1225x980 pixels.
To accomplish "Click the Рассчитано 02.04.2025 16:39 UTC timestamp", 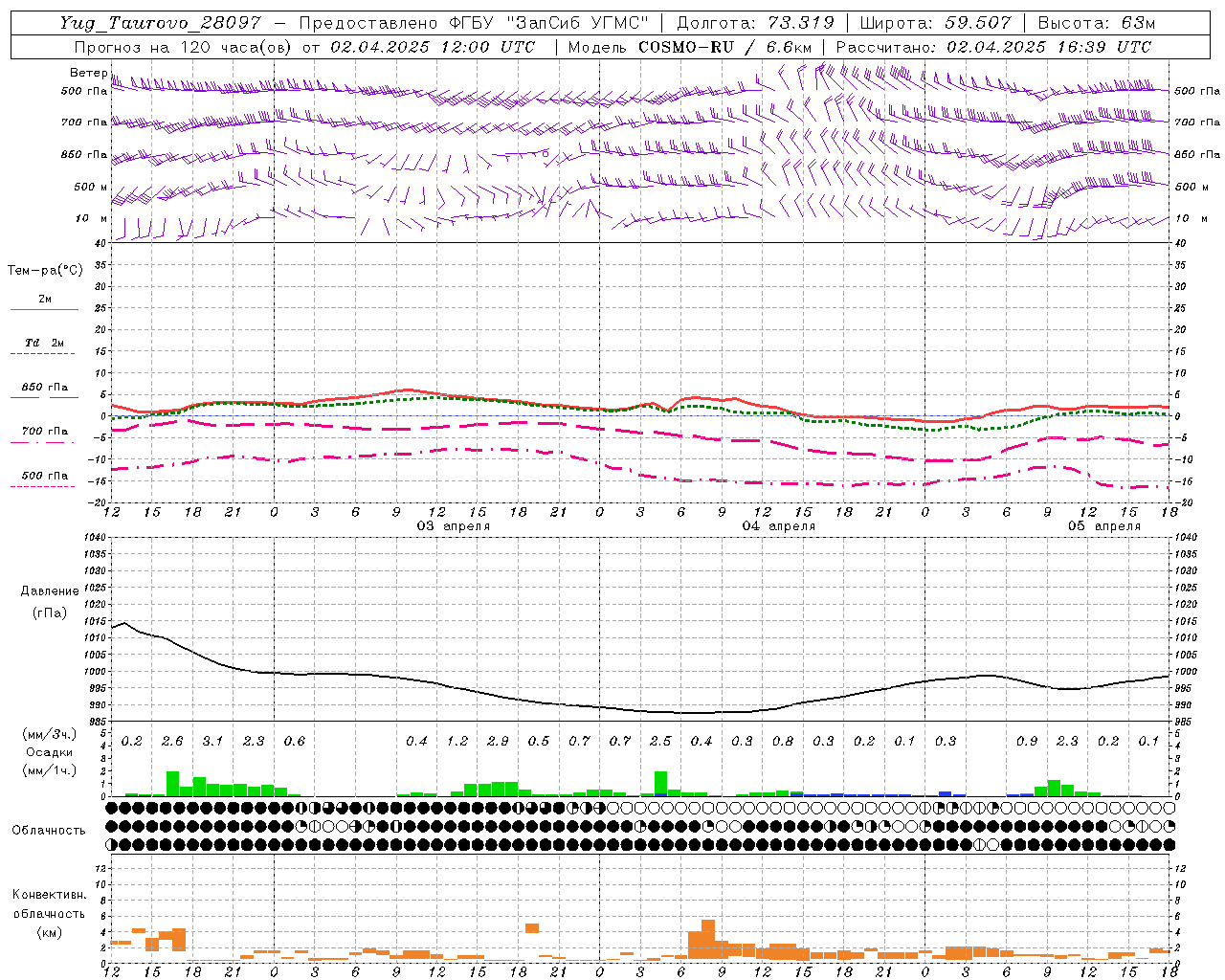I will point(993,47).
